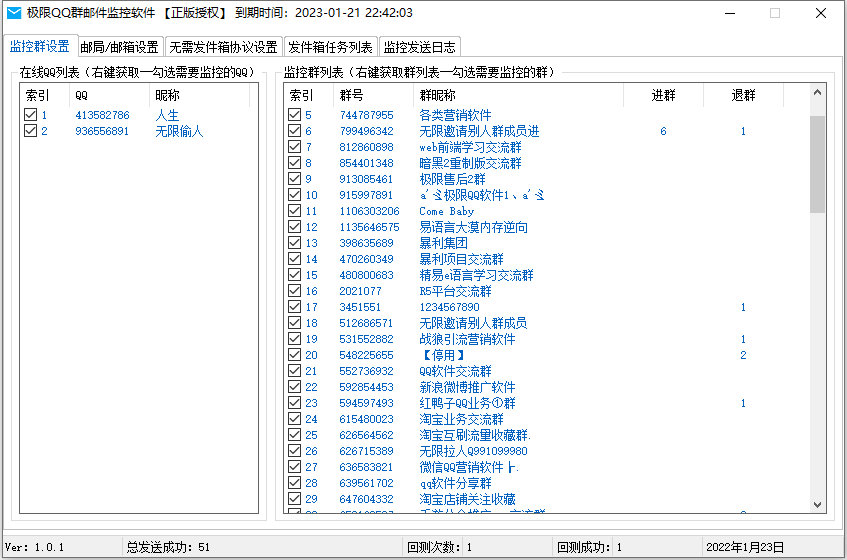Click scroll down arrow in group list
Screen dimensions: 847x560
pos(817,505)
